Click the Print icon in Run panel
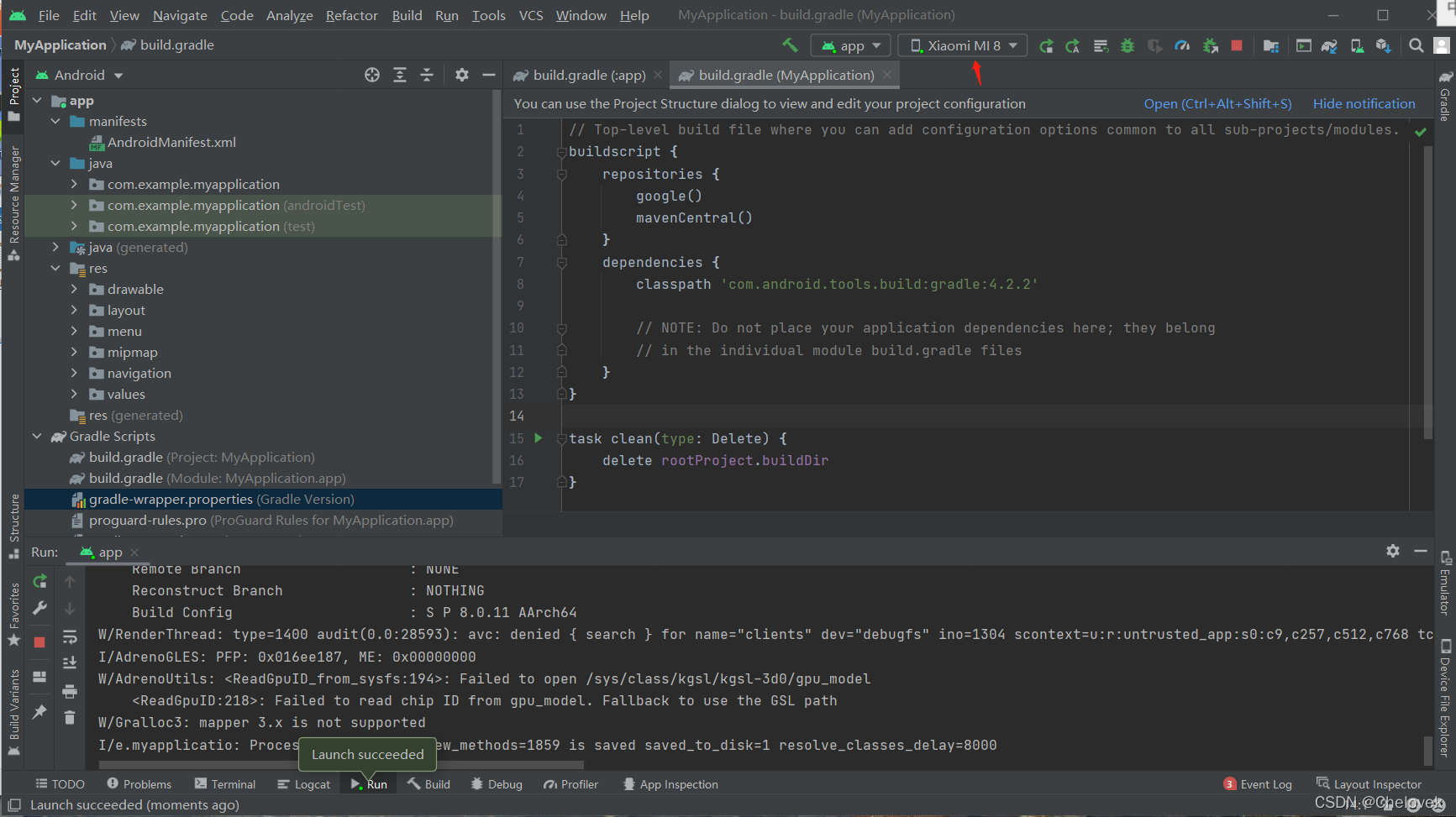1456x817 pixels. tap(70, 691)
